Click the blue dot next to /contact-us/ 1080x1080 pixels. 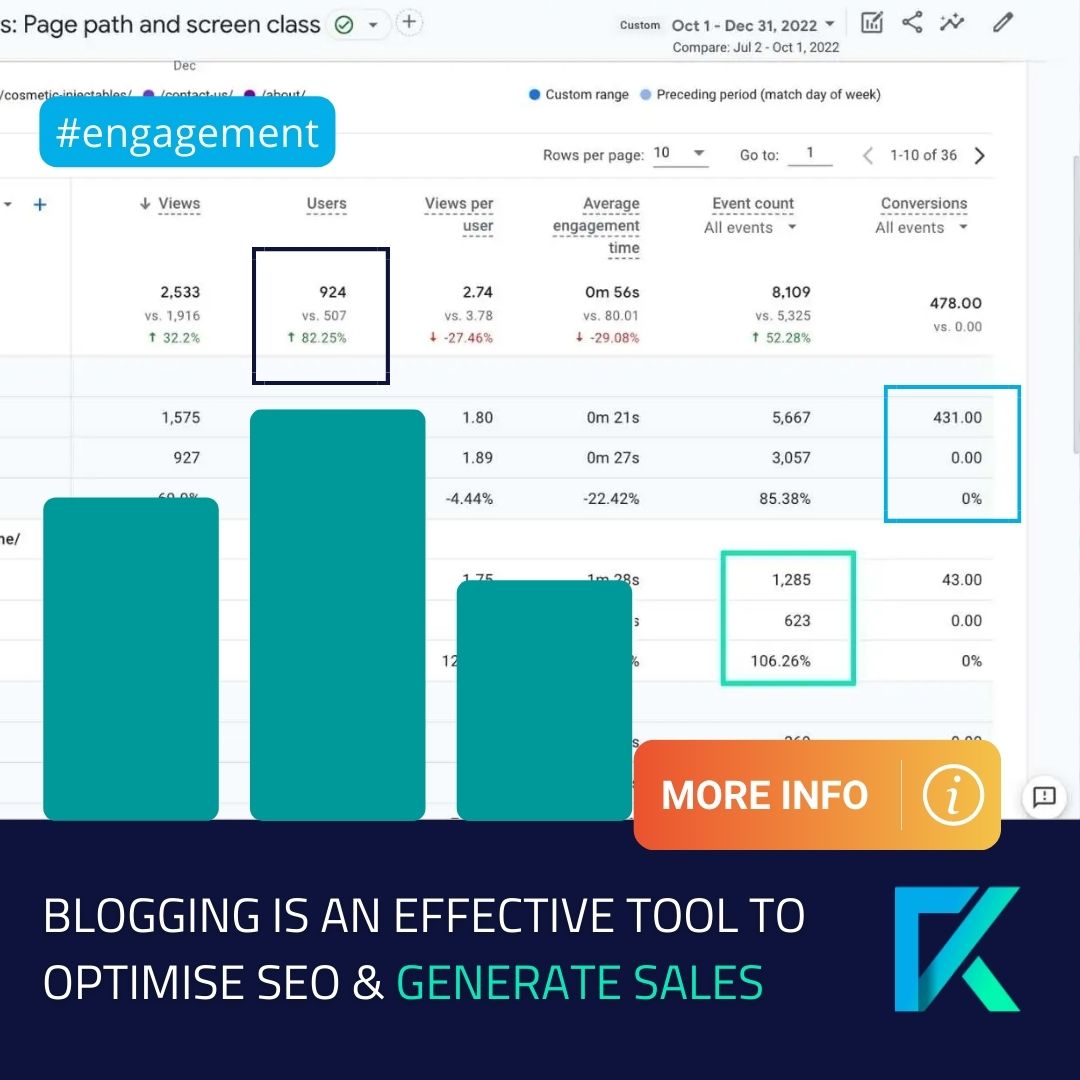point(150,95)
